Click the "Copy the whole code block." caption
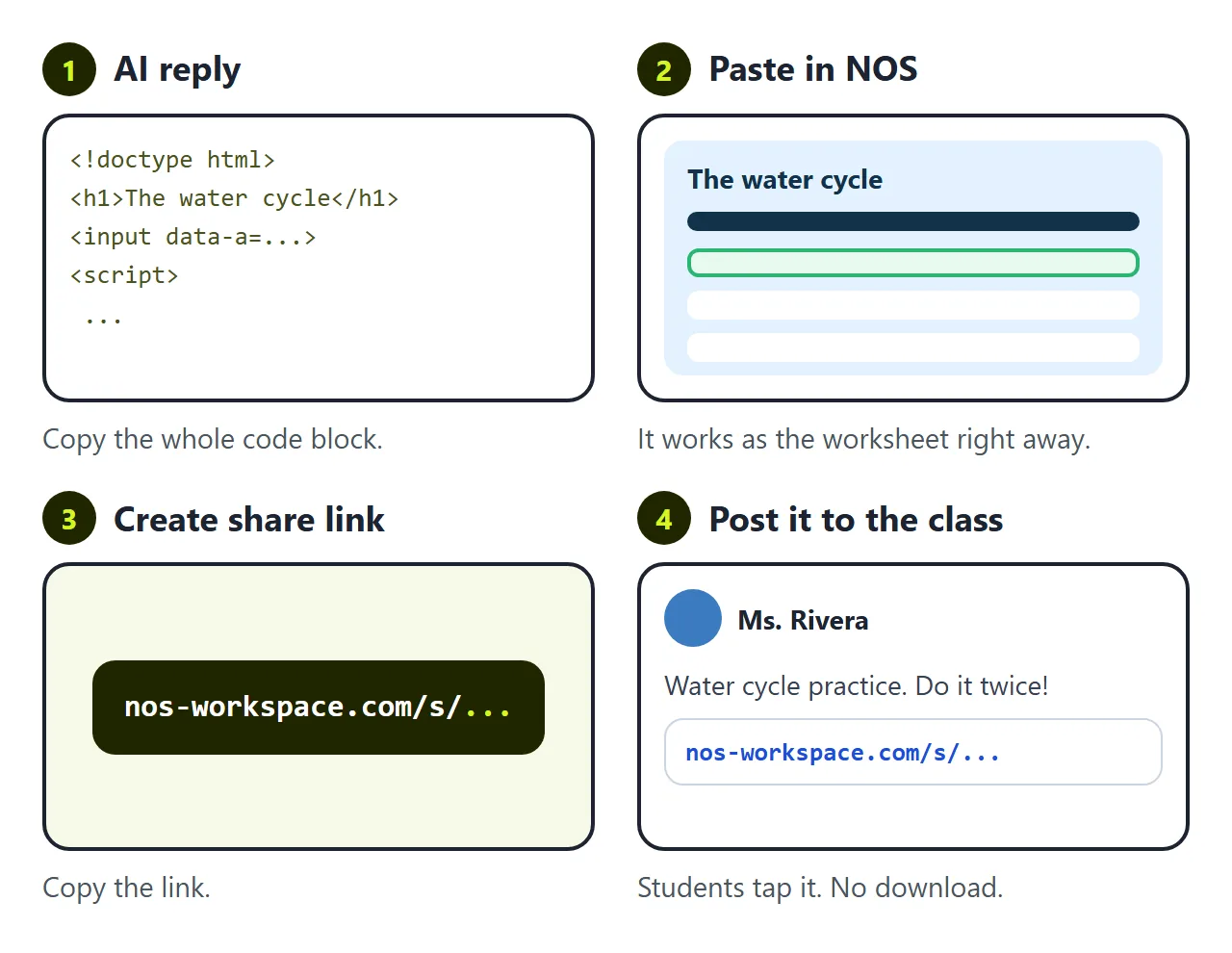 point(213,439)
